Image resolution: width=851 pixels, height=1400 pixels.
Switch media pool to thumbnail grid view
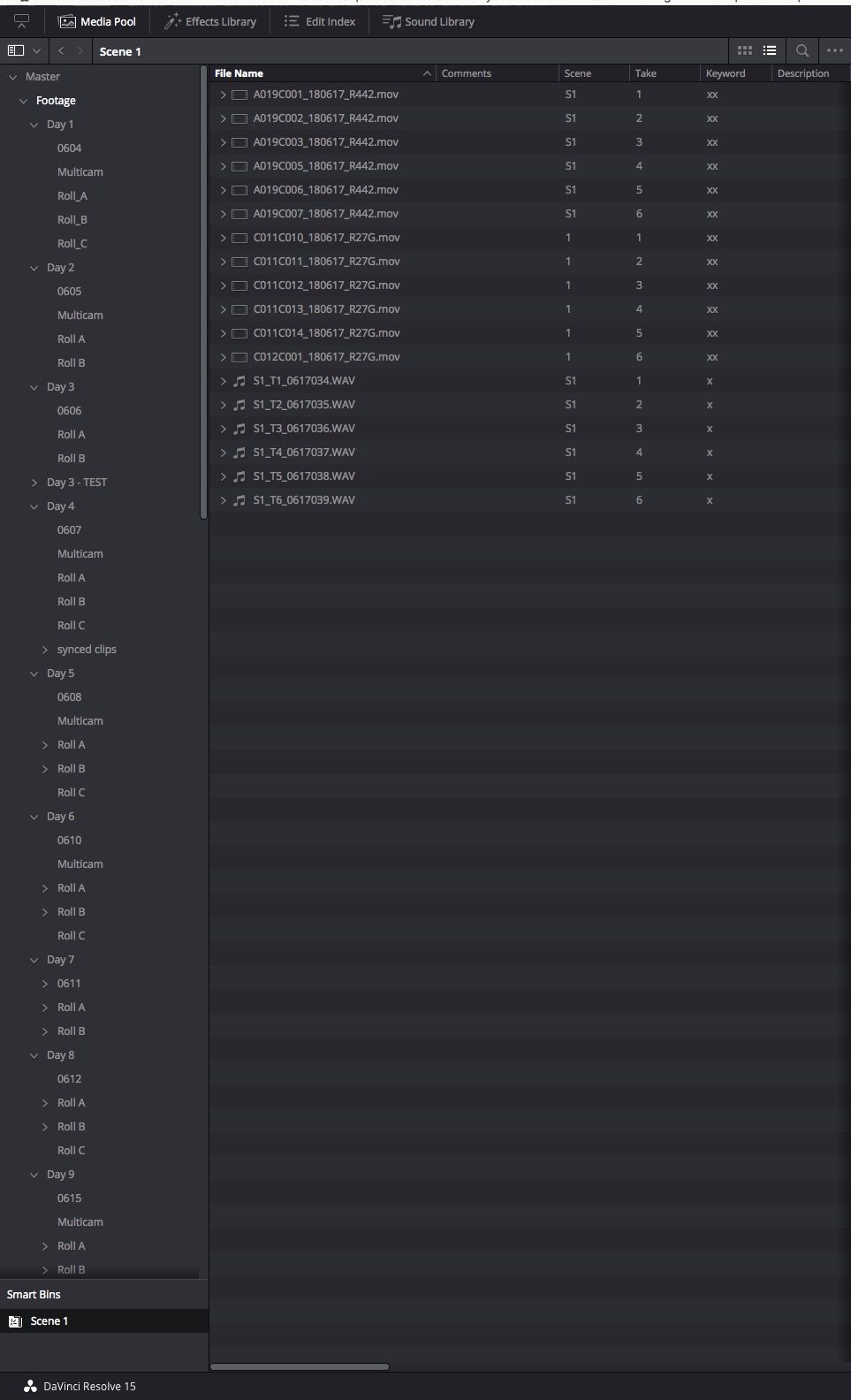[x=745, y=51]
